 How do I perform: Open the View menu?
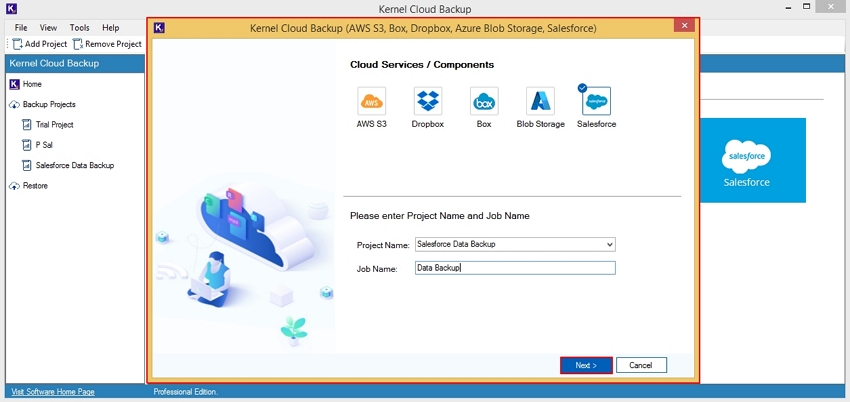pyautogui.click(x=48, y=28)
